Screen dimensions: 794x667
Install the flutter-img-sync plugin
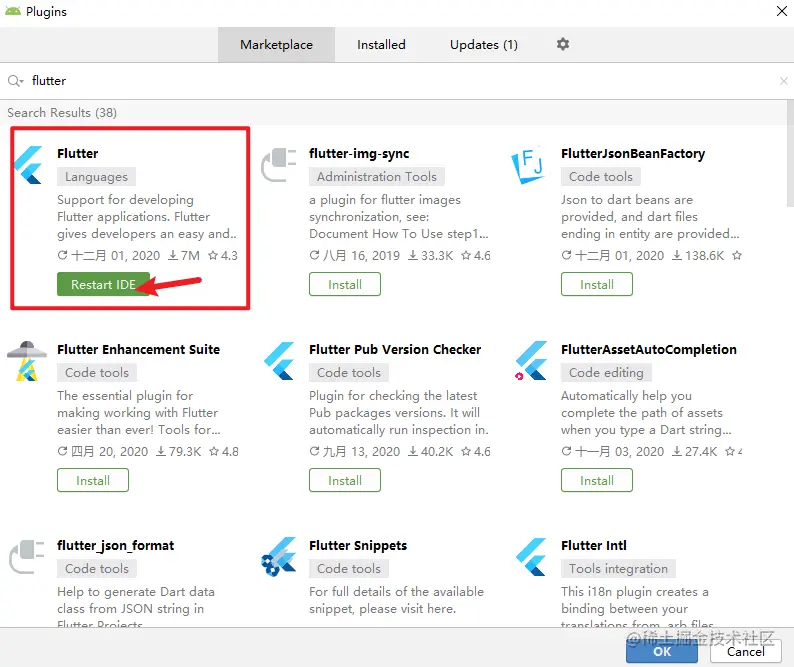345,285
